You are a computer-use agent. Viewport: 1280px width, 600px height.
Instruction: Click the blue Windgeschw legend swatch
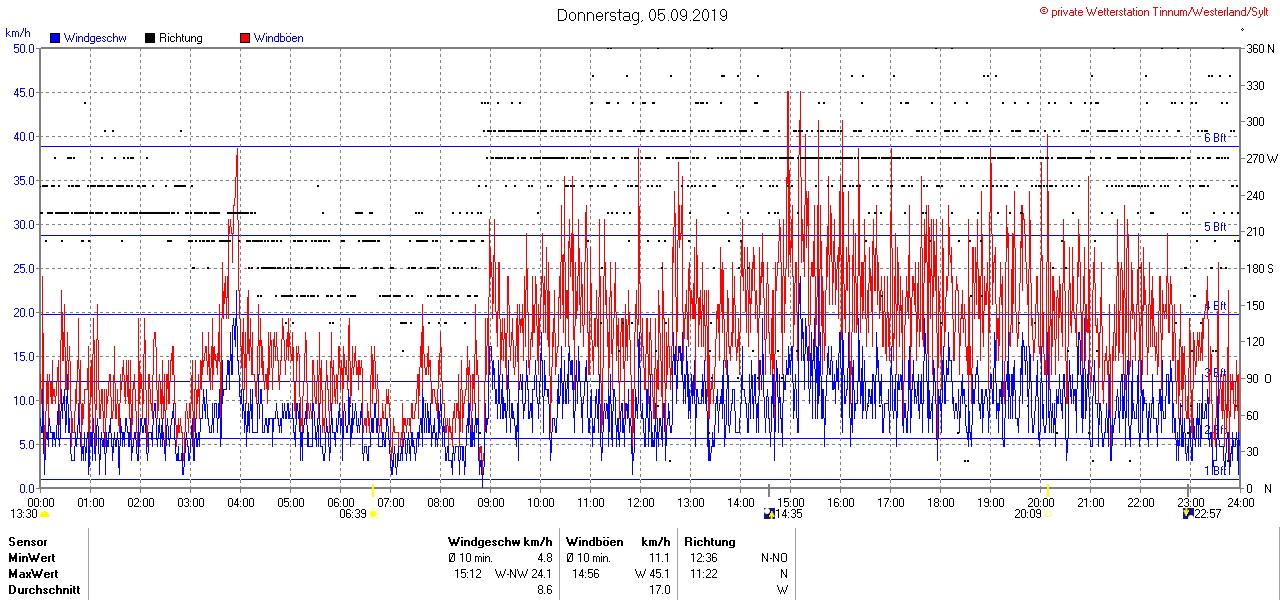[55, 38]
